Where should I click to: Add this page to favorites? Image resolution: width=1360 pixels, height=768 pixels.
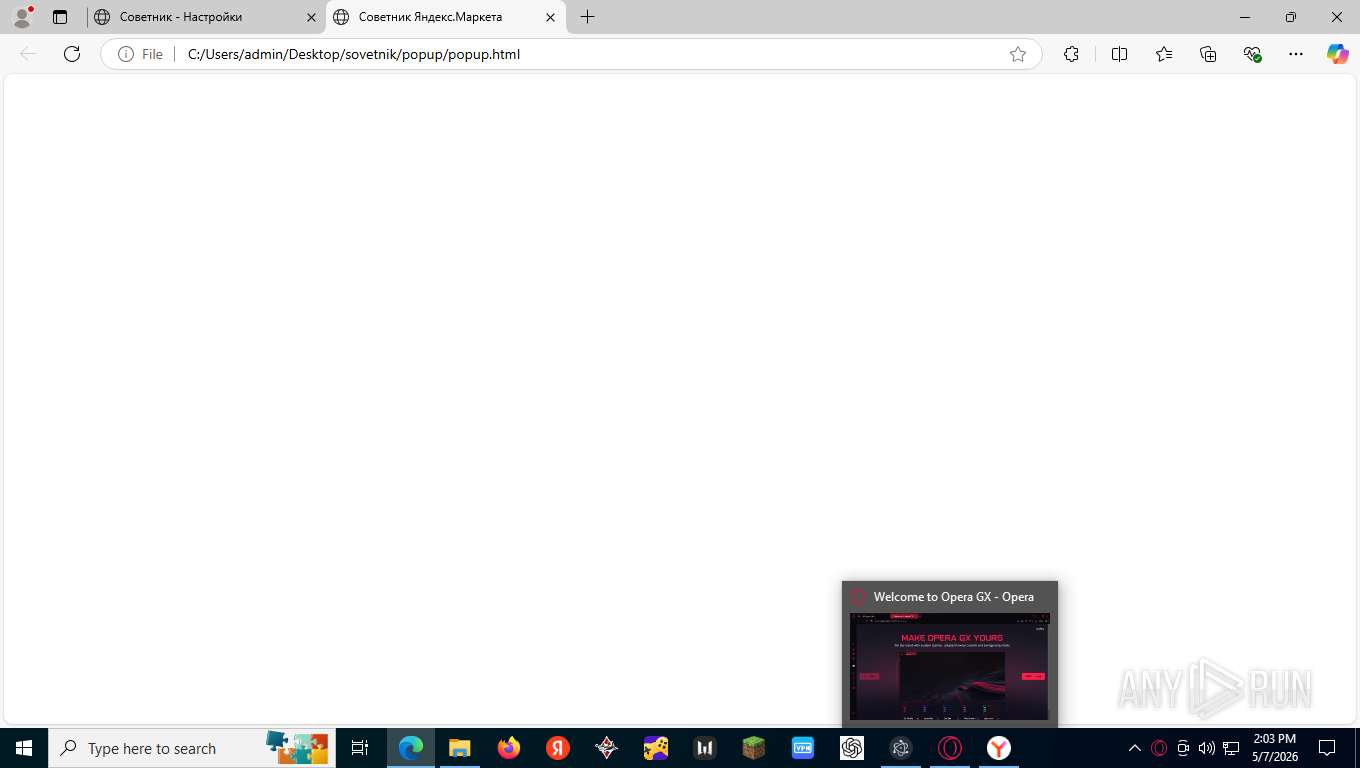click(1018, 54)
